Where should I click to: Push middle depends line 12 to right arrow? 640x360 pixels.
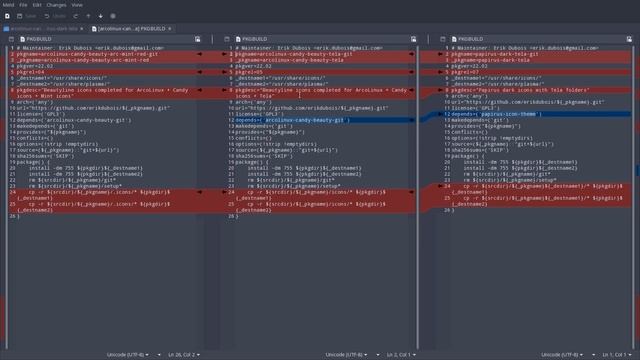pyautogui.click(x=411, y=120)
